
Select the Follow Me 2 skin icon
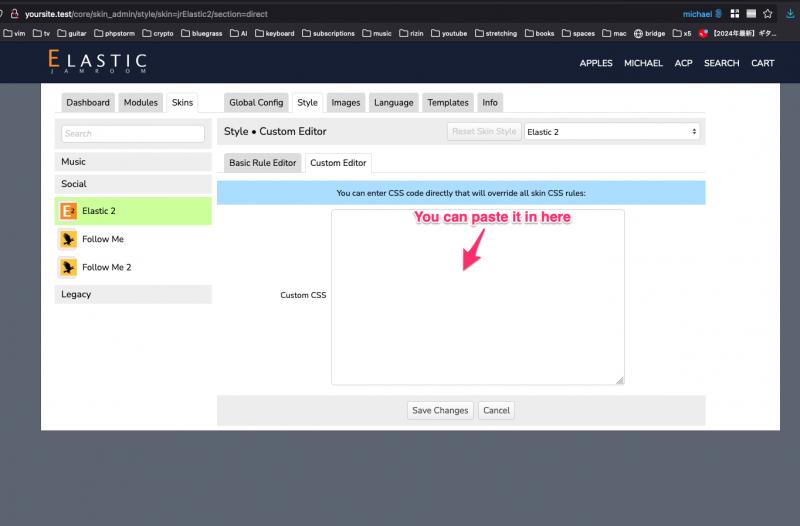tap(68, 267)
